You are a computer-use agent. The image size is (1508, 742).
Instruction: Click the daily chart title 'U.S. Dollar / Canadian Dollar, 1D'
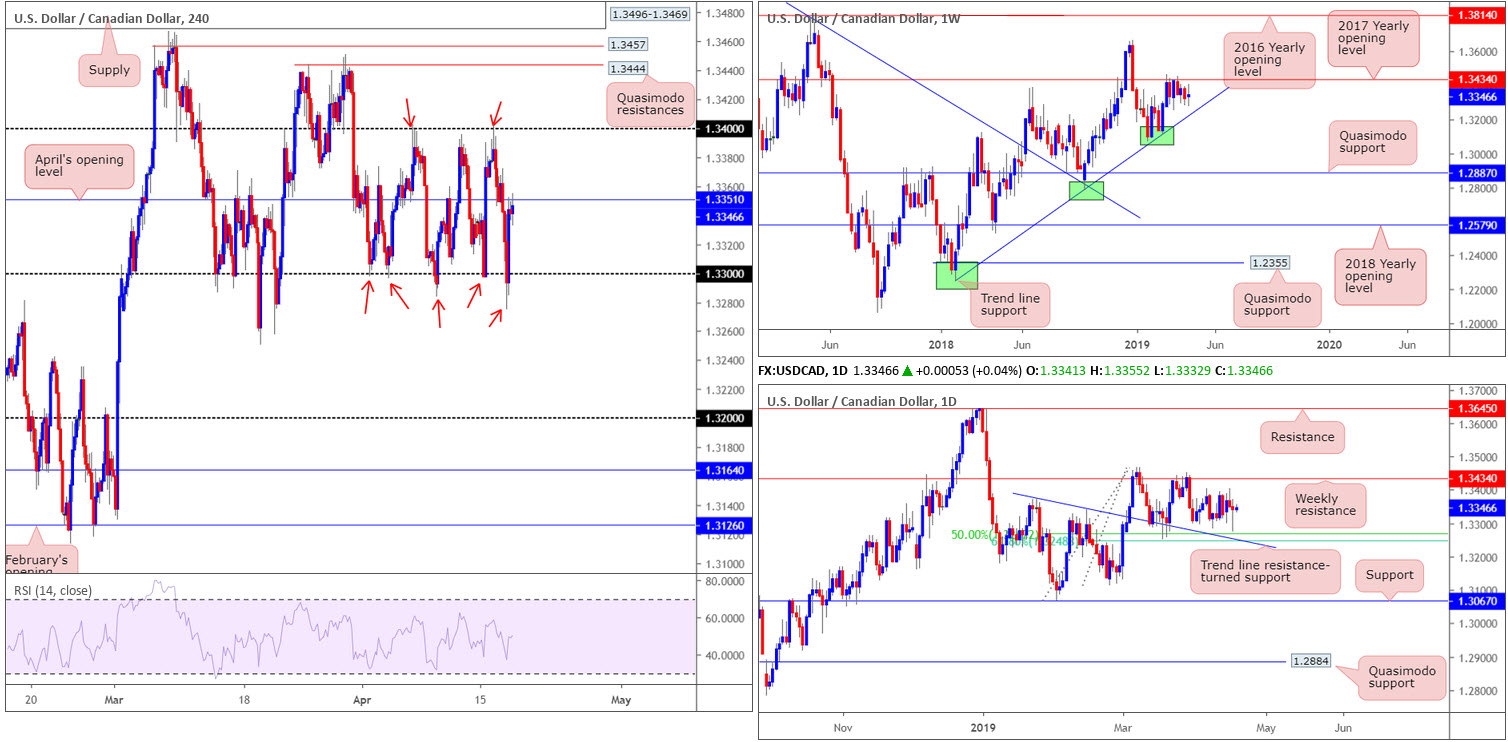tap(862, 402)
